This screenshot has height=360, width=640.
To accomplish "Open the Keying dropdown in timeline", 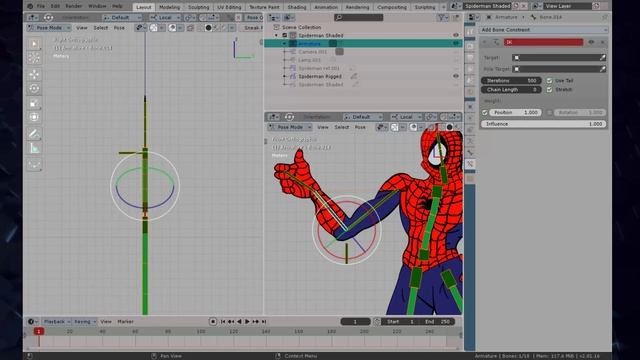I will click(84, 322).
